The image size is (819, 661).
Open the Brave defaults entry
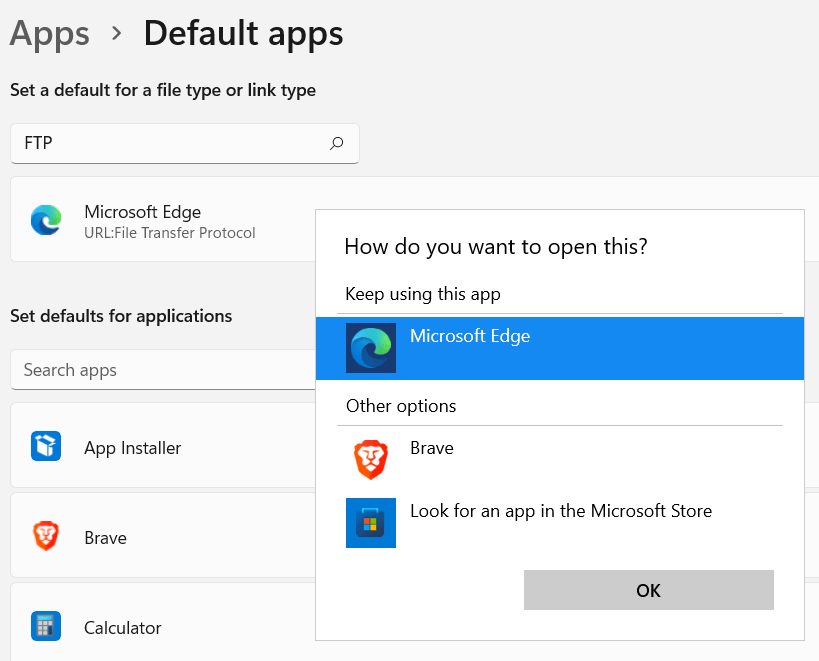163,535
